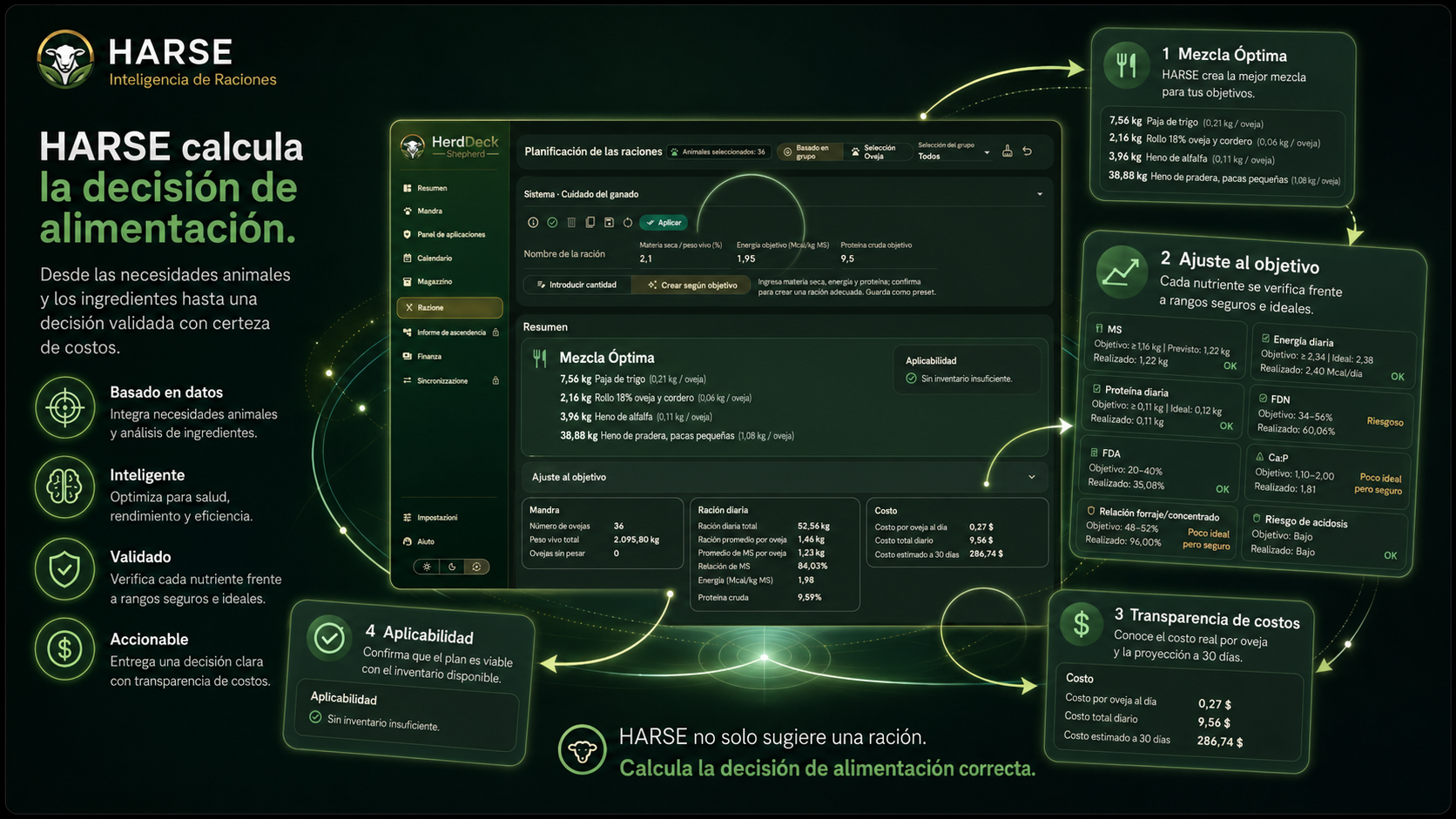This screenshot has height=819, width=1456.
Task: Select the Crear según objetivo button
Action: 692,285
